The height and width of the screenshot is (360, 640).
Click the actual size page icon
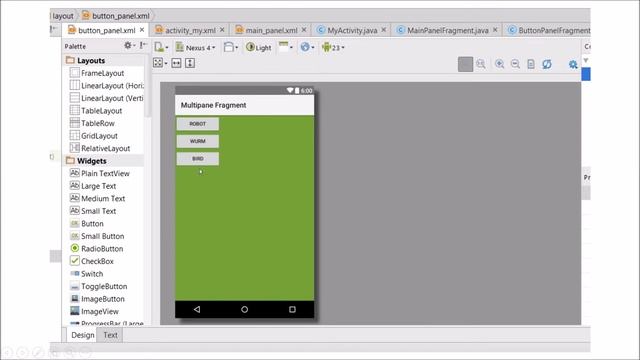pyautogui.click(x=531, y=64)
